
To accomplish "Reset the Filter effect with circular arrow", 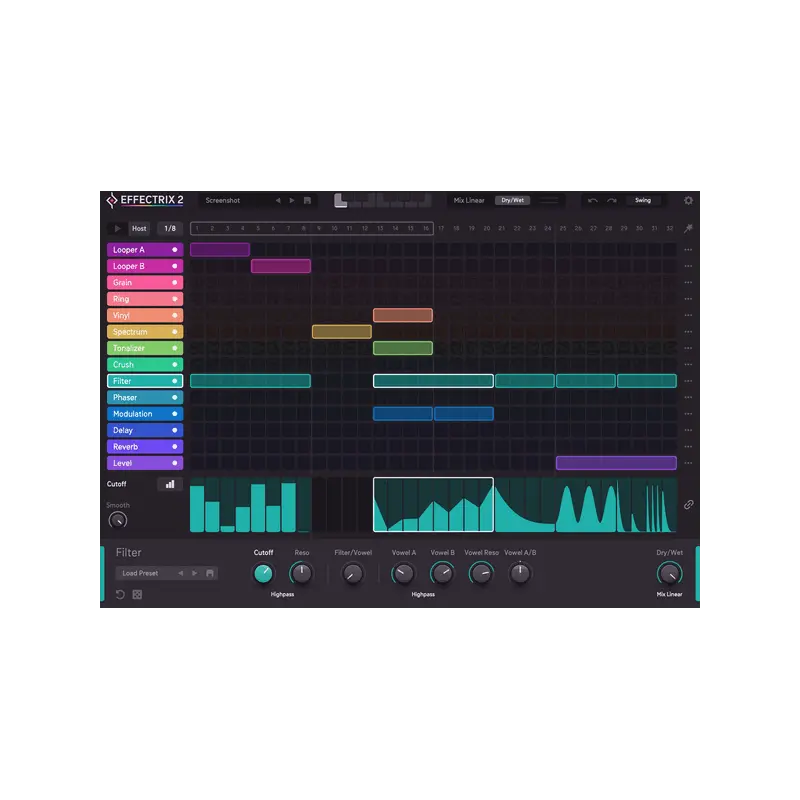I will pos(120,594).
